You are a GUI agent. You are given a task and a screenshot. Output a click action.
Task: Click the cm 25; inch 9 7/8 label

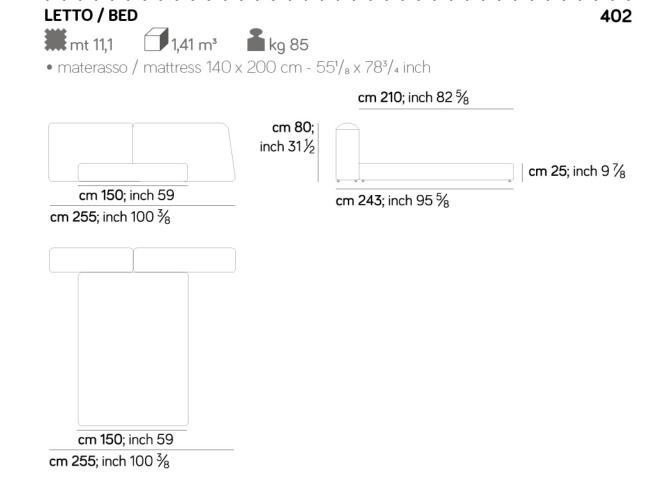coord(577,172)
